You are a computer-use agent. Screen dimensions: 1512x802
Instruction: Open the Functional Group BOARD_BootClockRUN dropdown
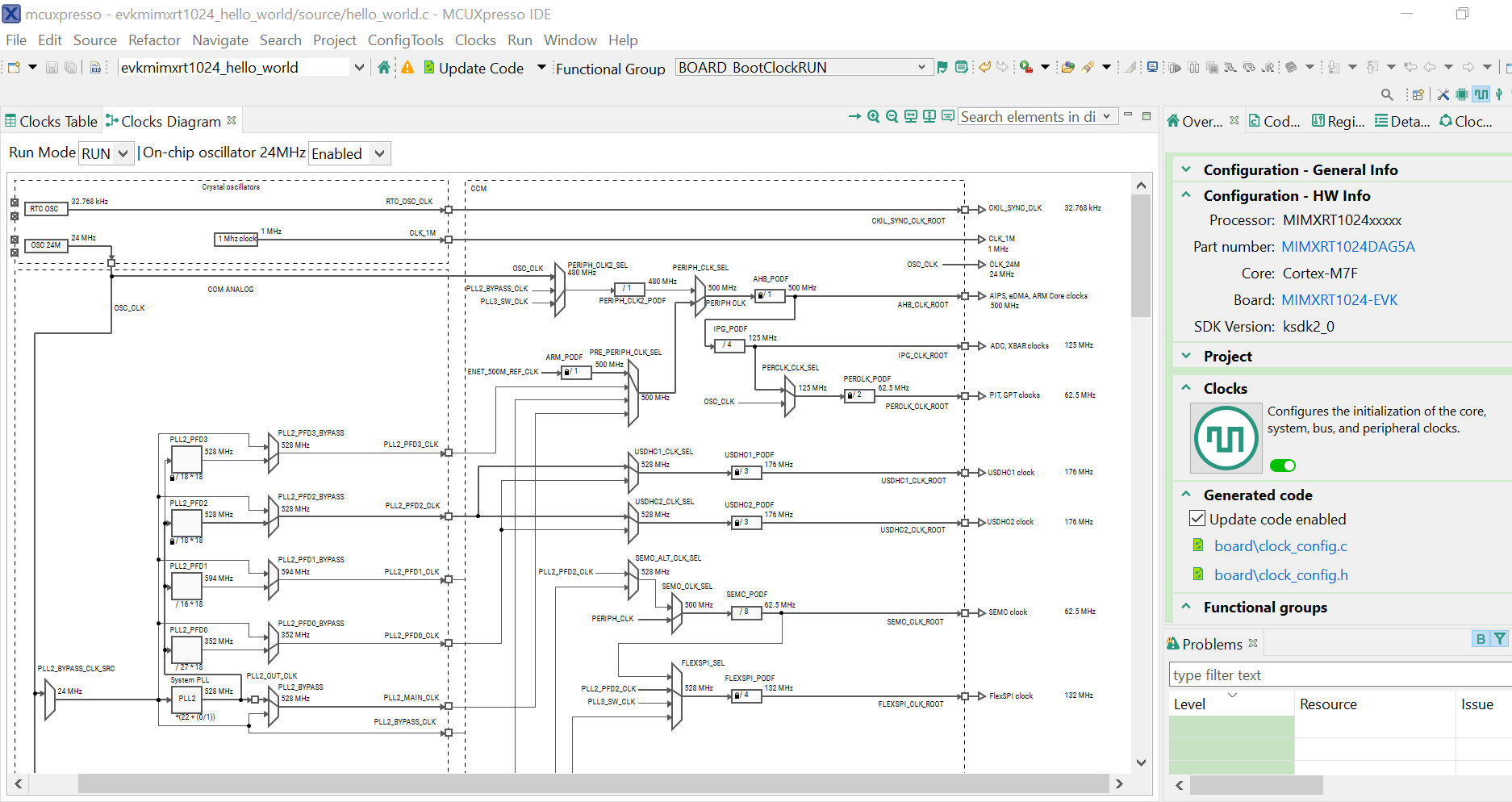(921, 68)
